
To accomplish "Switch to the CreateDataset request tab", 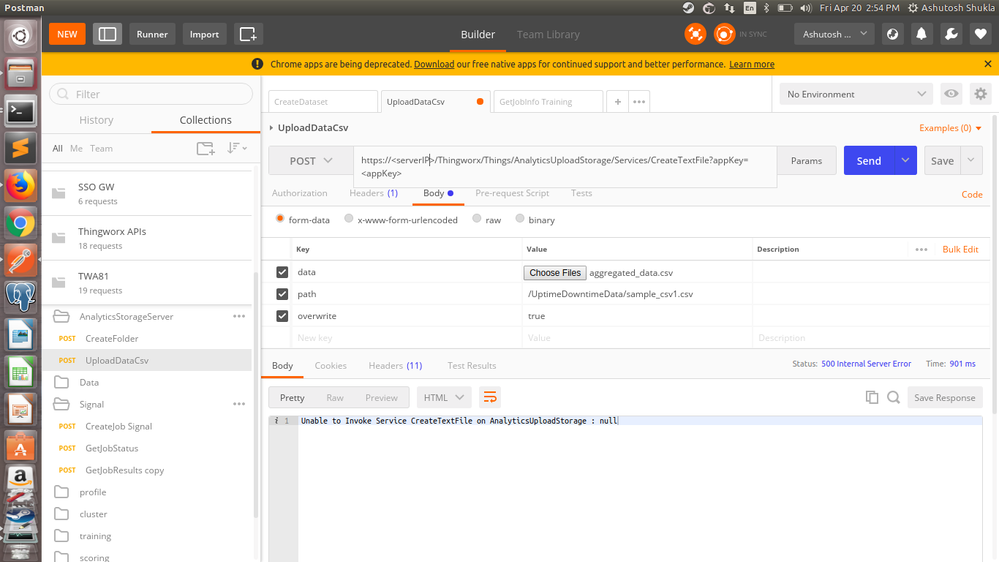I will [322, 102].
